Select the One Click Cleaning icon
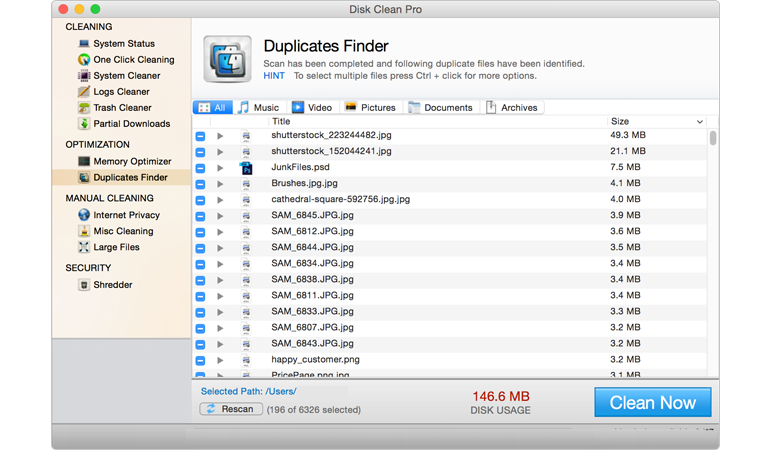This screenshot has width=770, height=450. 84,60
